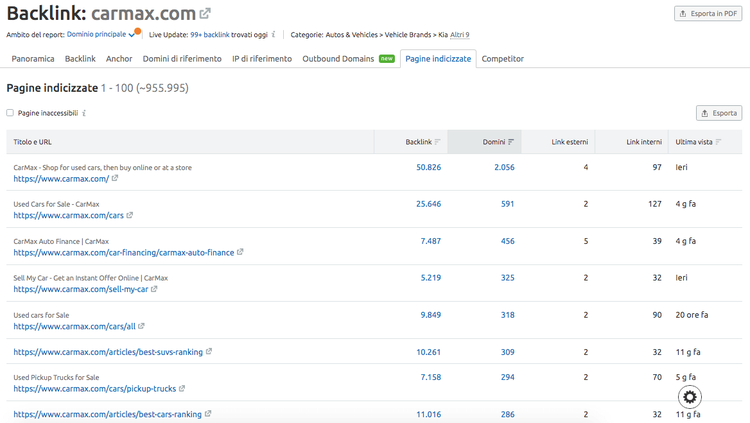Click '20 ore fa' last seen value

coord(692,315)
